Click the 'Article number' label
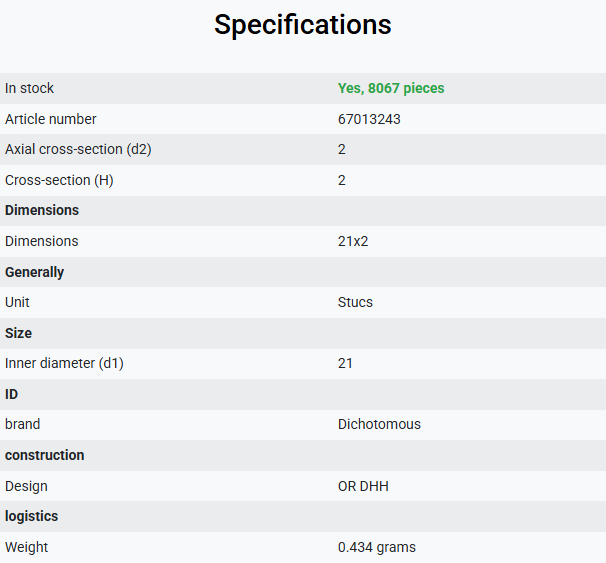 (51, 119)
